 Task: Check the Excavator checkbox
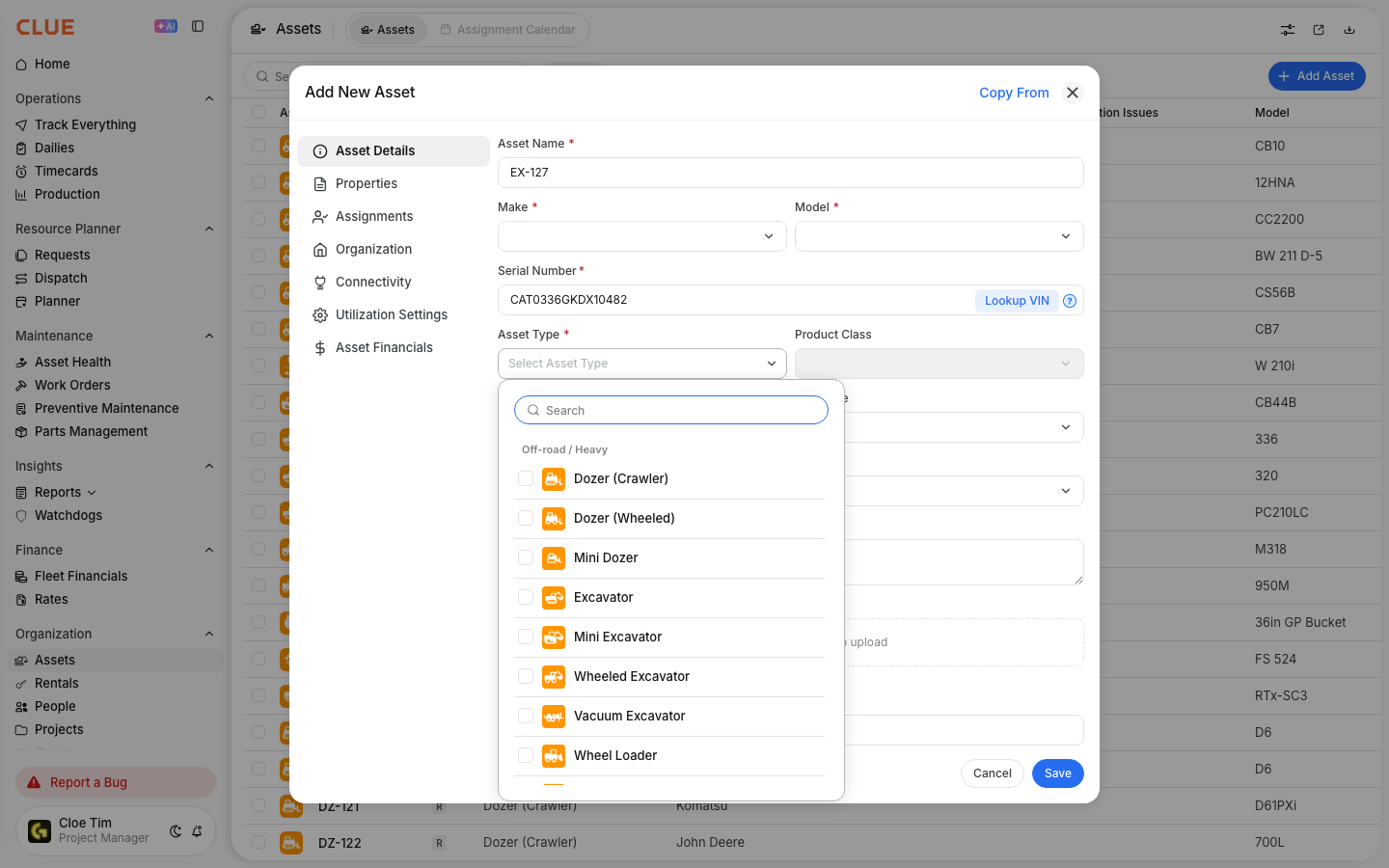point(526,597)
